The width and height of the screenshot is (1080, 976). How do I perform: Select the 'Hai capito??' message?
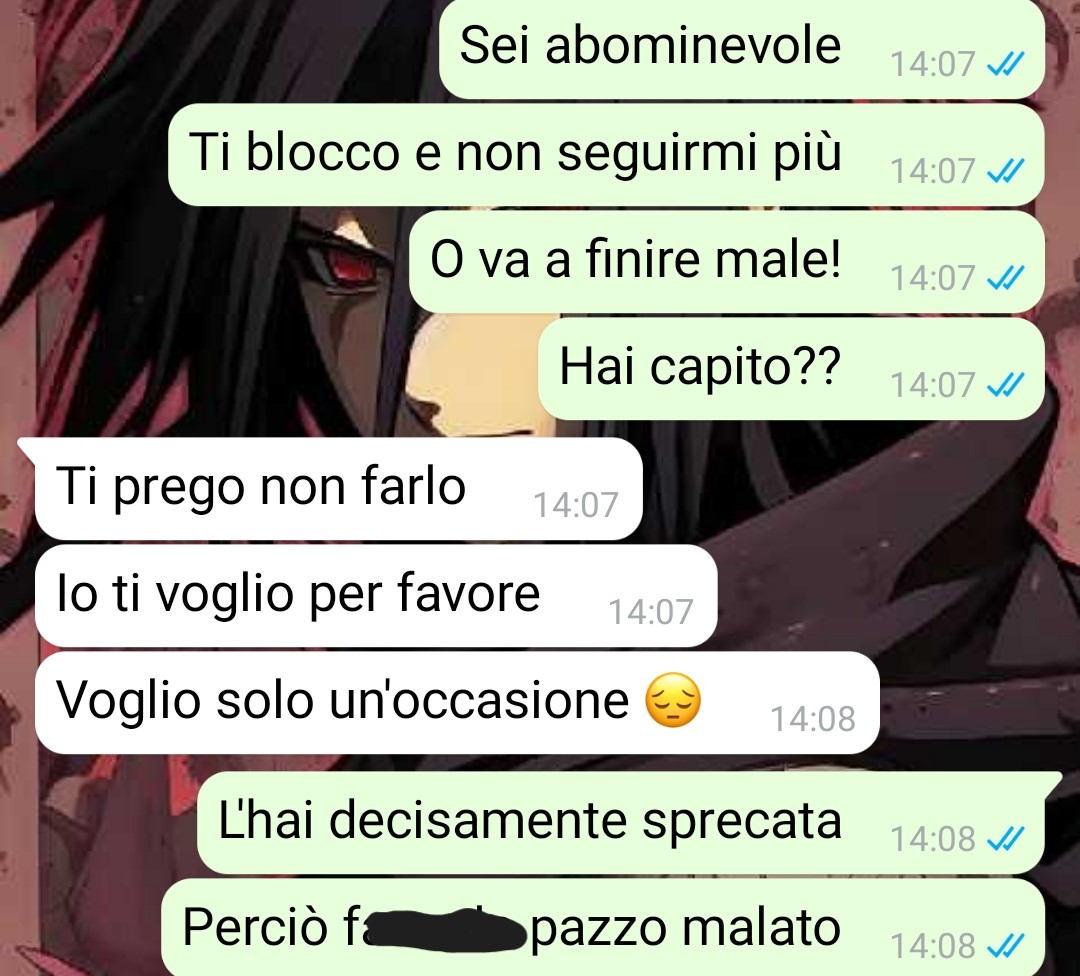791,368
